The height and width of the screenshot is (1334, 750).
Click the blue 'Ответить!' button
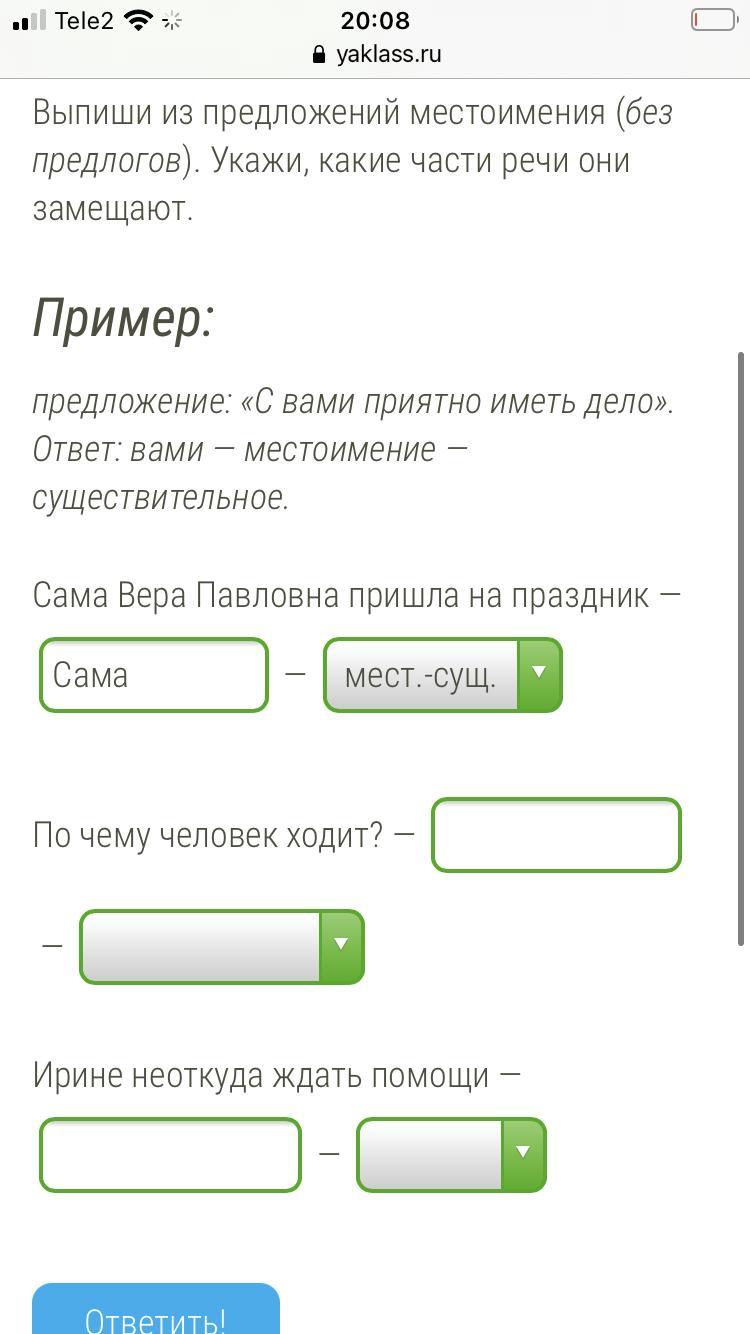pos(156,1312)
